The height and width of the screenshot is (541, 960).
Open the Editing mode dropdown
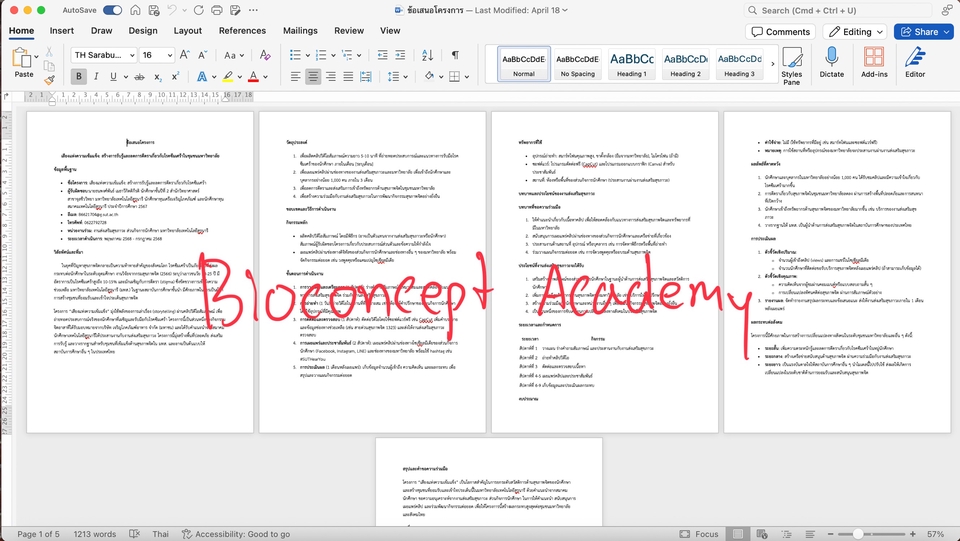tap(856, 32)
